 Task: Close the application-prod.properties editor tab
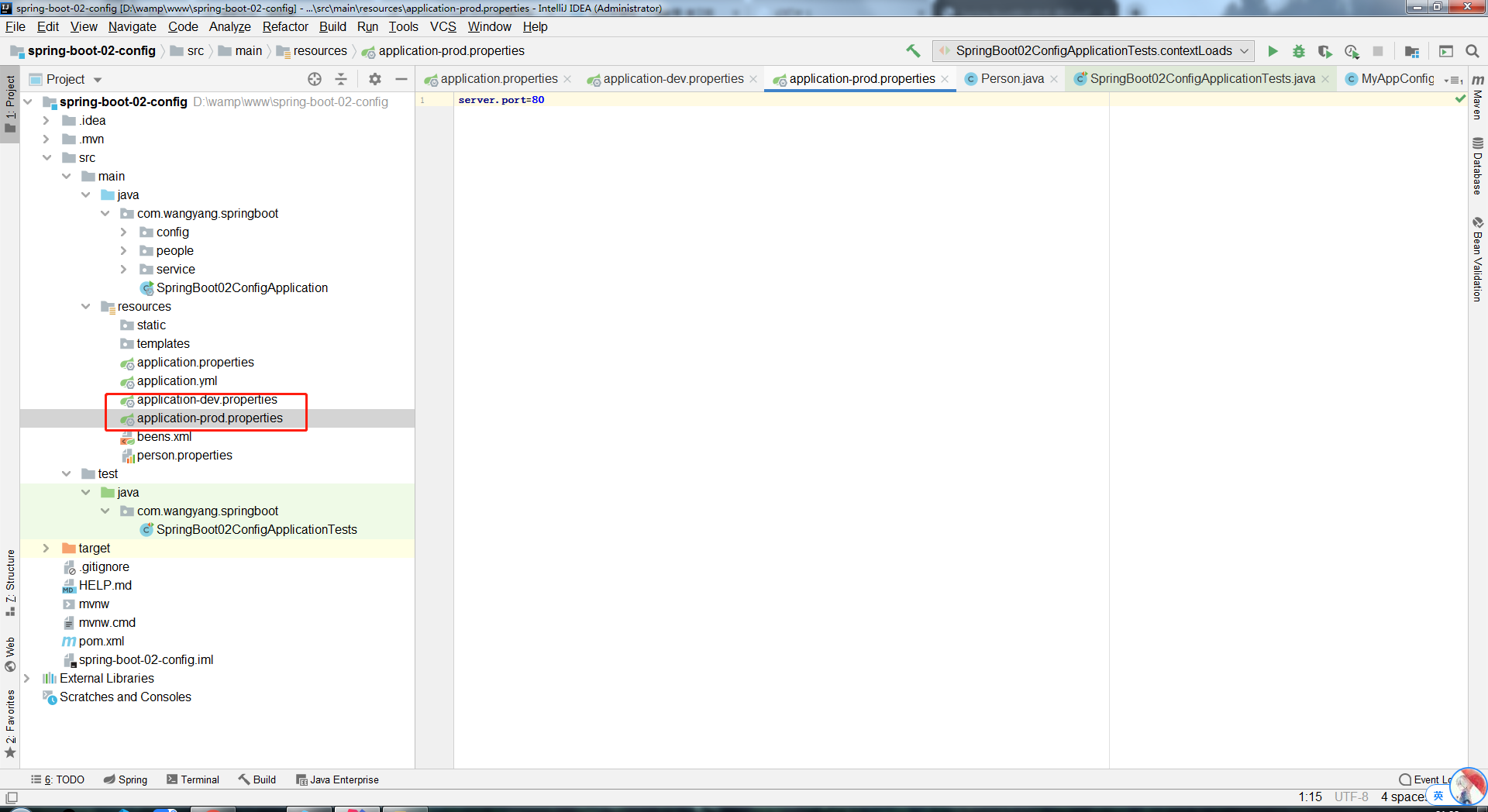point(945,79)
